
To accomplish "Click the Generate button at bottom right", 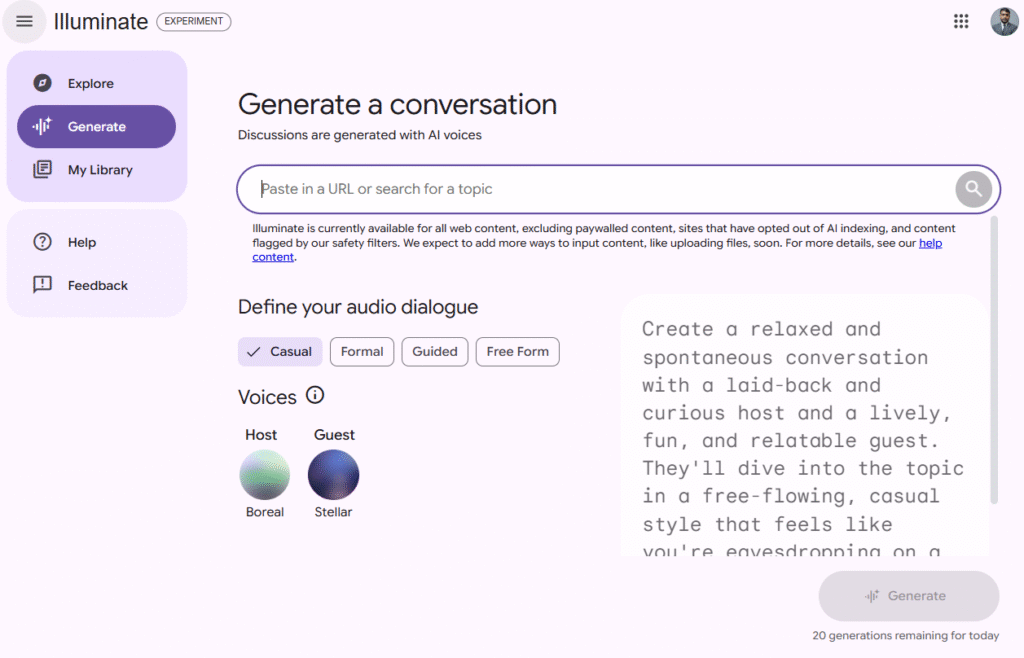I will (908, 596).
